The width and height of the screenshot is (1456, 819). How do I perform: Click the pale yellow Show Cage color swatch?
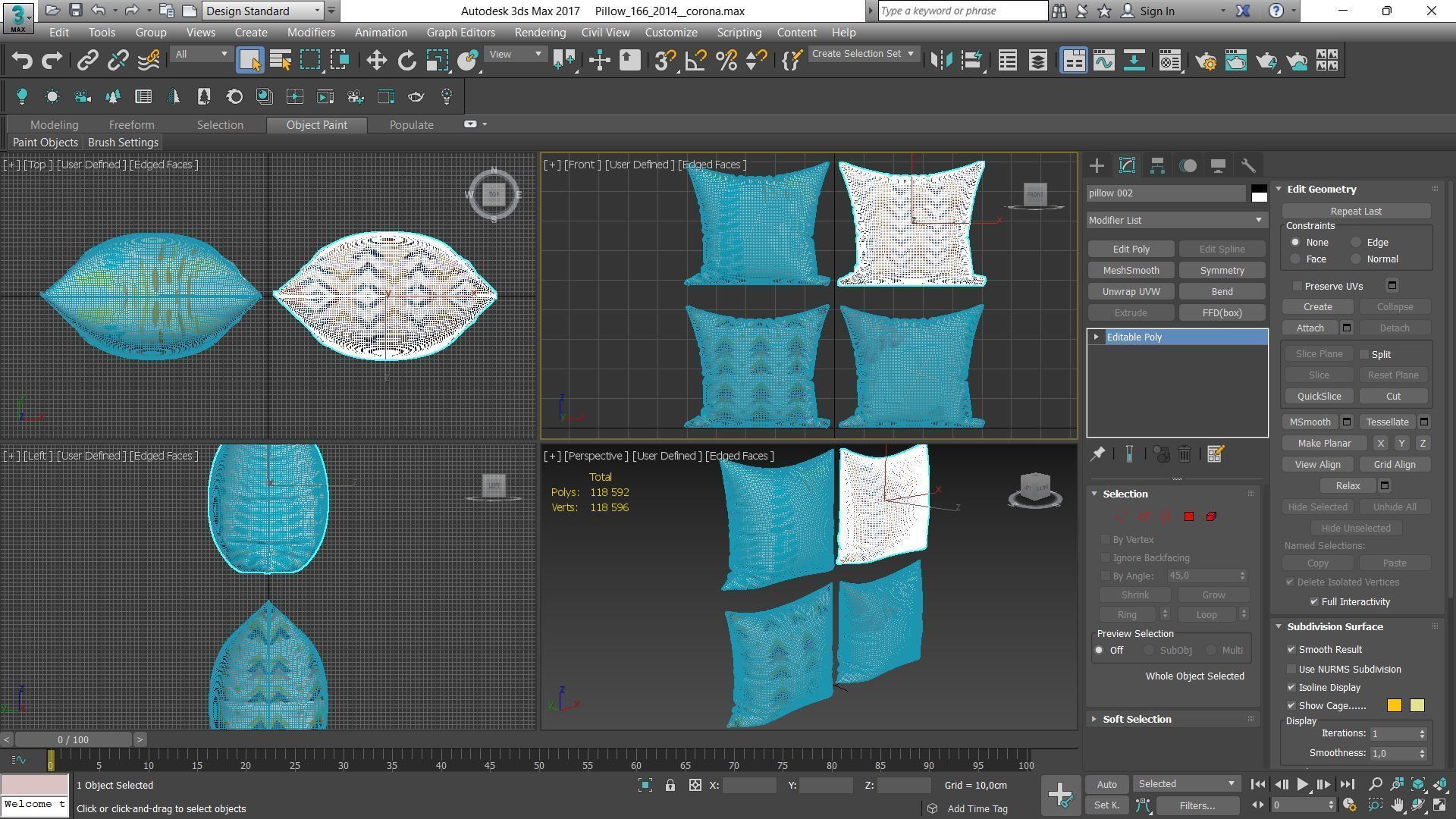[x=1417, y=706]
